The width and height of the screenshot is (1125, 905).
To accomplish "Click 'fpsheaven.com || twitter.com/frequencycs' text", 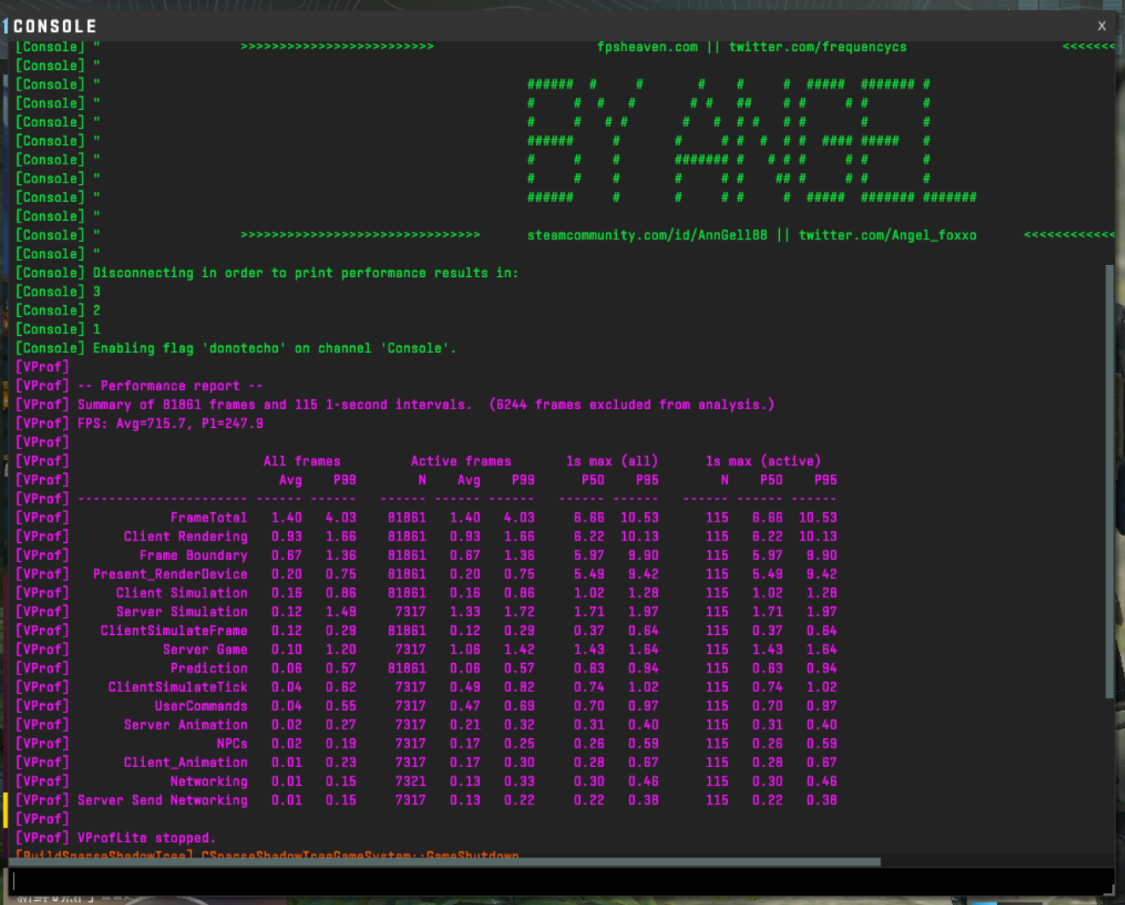I will pos(751,47).
